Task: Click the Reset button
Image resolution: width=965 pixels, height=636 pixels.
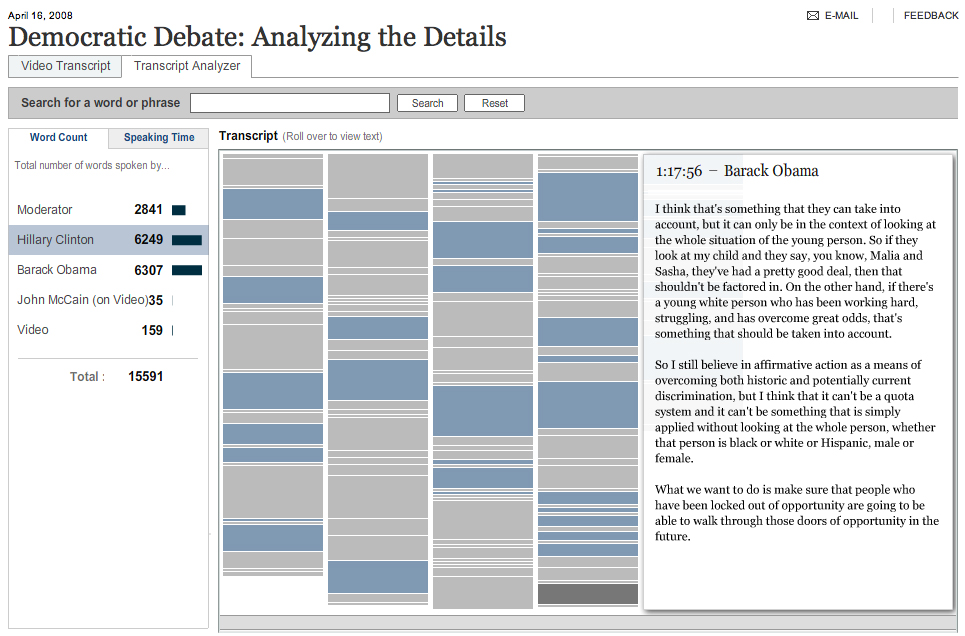Action: tap(495, 103)
